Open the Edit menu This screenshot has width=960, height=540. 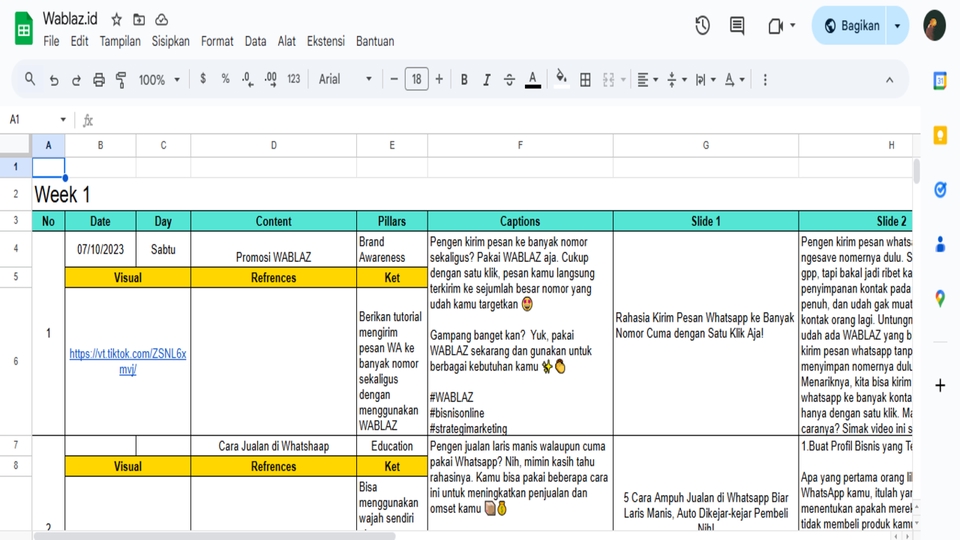pos(79,41)
